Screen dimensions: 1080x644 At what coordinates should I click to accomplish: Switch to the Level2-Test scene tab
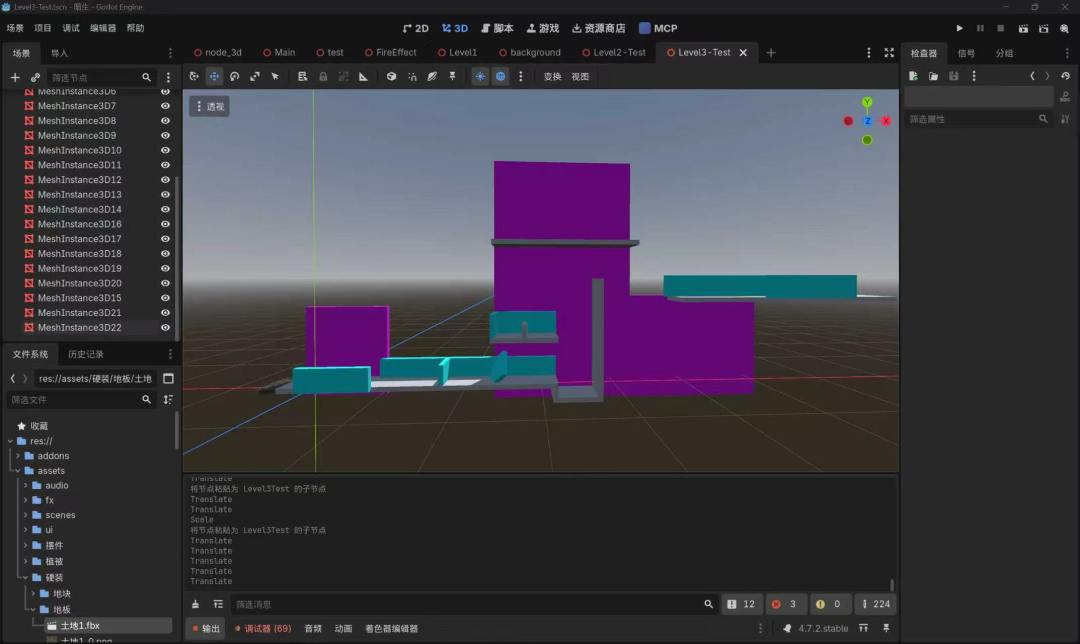[x=614, y=52]
